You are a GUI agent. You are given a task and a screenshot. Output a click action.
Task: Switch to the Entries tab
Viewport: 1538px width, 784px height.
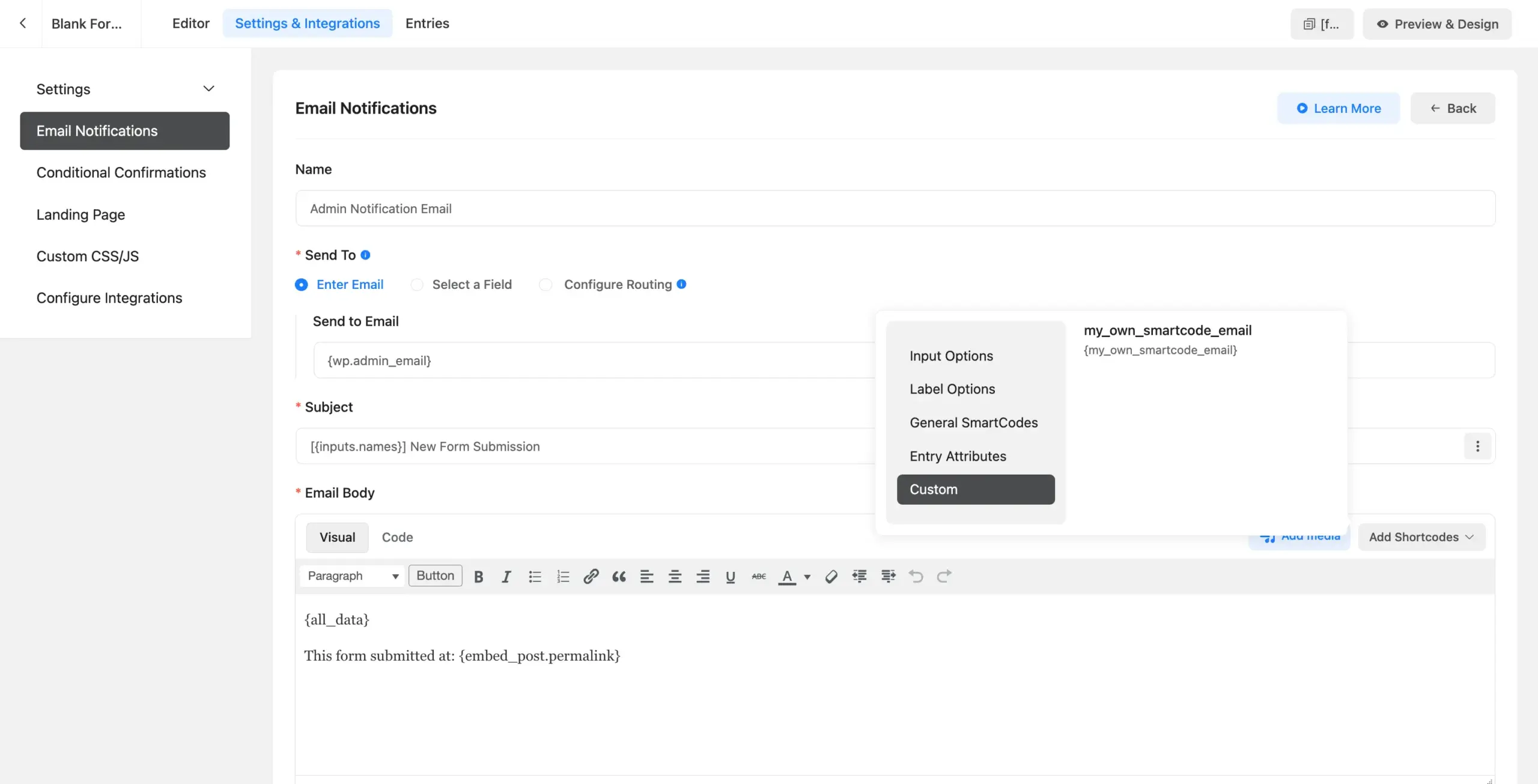pyautogui.click(x=427, y=23)
